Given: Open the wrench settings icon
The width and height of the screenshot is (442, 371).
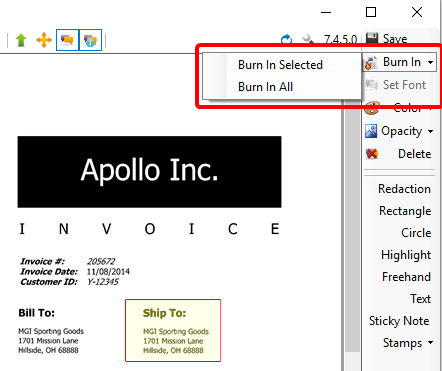Looking at the screenshot, I should pyautogui.click(x=308, y=39).
